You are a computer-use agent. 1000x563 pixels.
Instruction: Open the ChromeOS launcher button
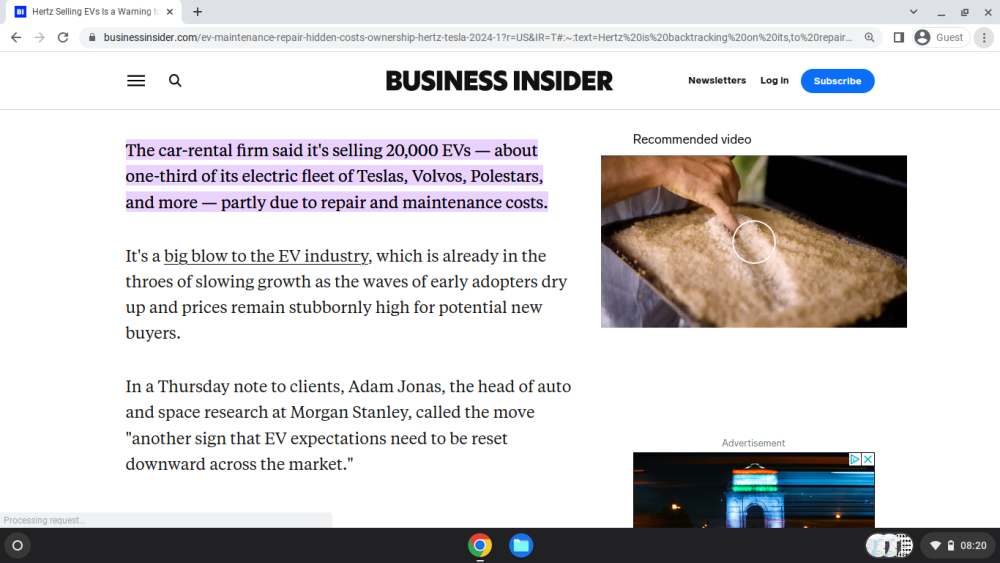(18, 545)
